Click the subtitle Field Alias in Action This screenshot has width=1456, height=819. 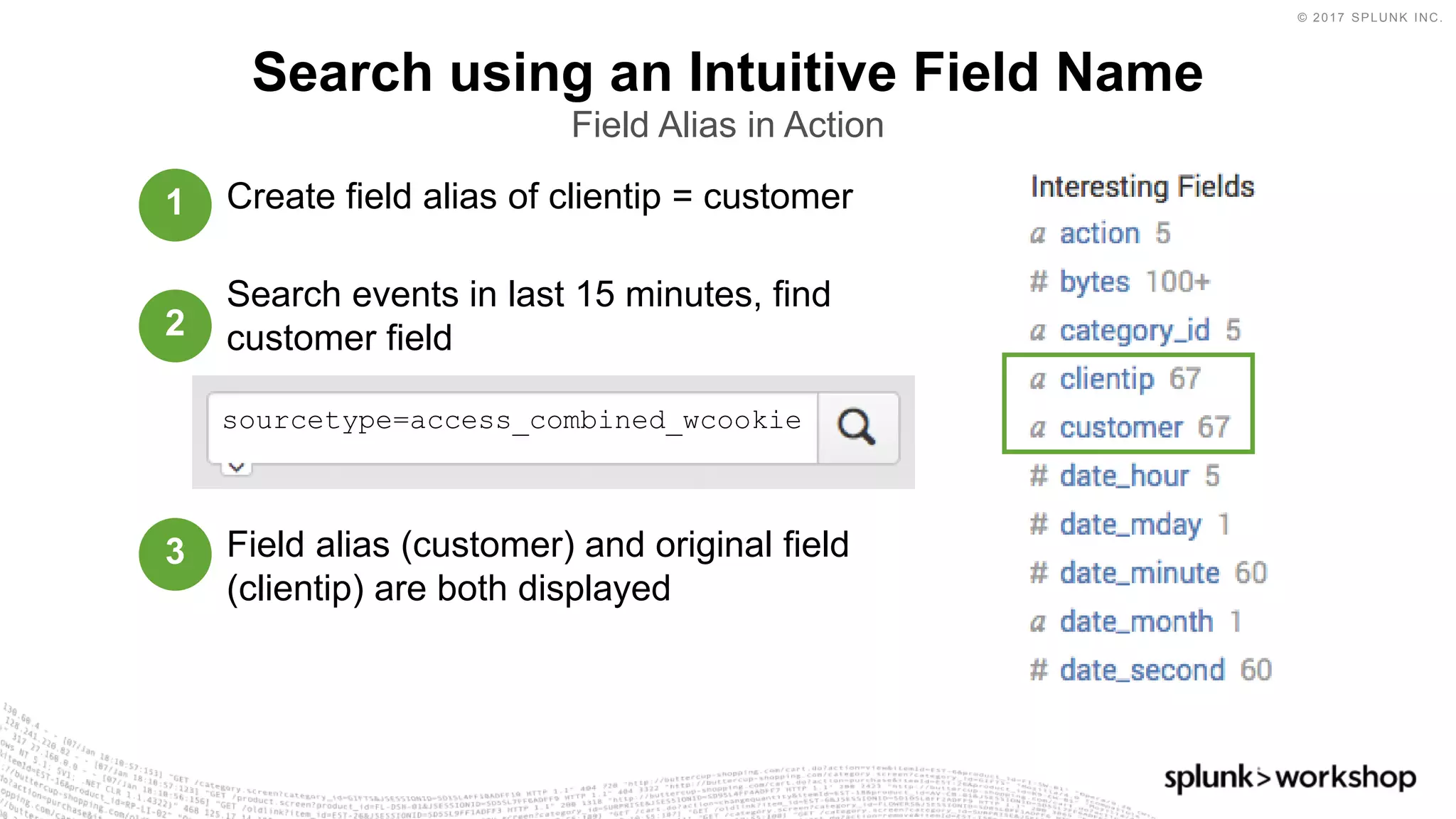728,125
